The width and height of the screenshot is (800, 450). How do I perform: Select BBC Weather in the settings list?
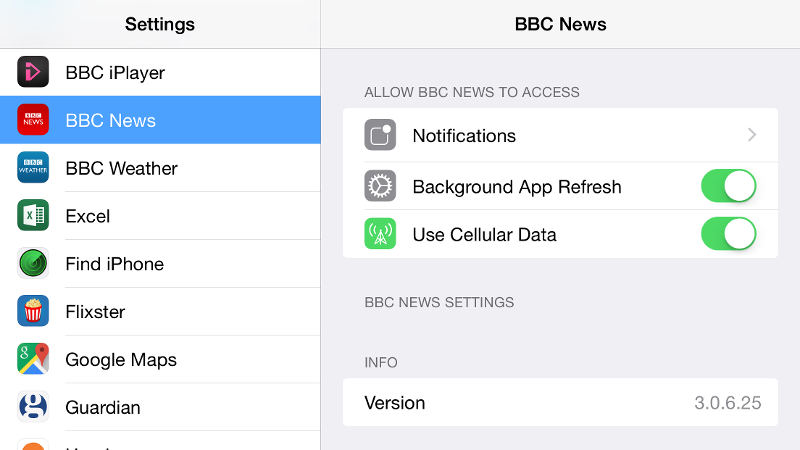click(160, 168)
